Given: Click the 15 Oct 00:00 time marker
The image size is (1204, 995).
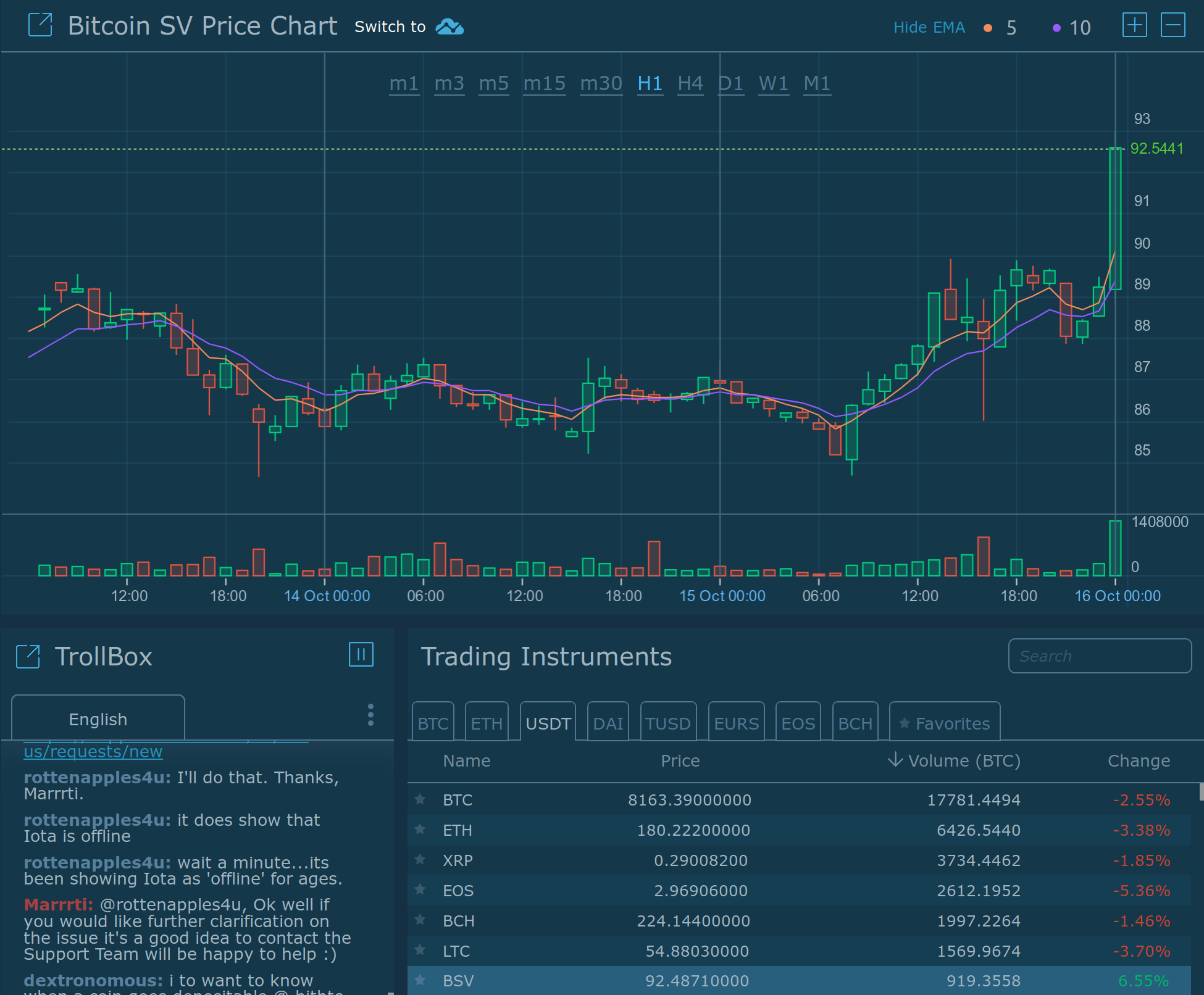Looking at the screenshot, I should [x=722, y=596].
